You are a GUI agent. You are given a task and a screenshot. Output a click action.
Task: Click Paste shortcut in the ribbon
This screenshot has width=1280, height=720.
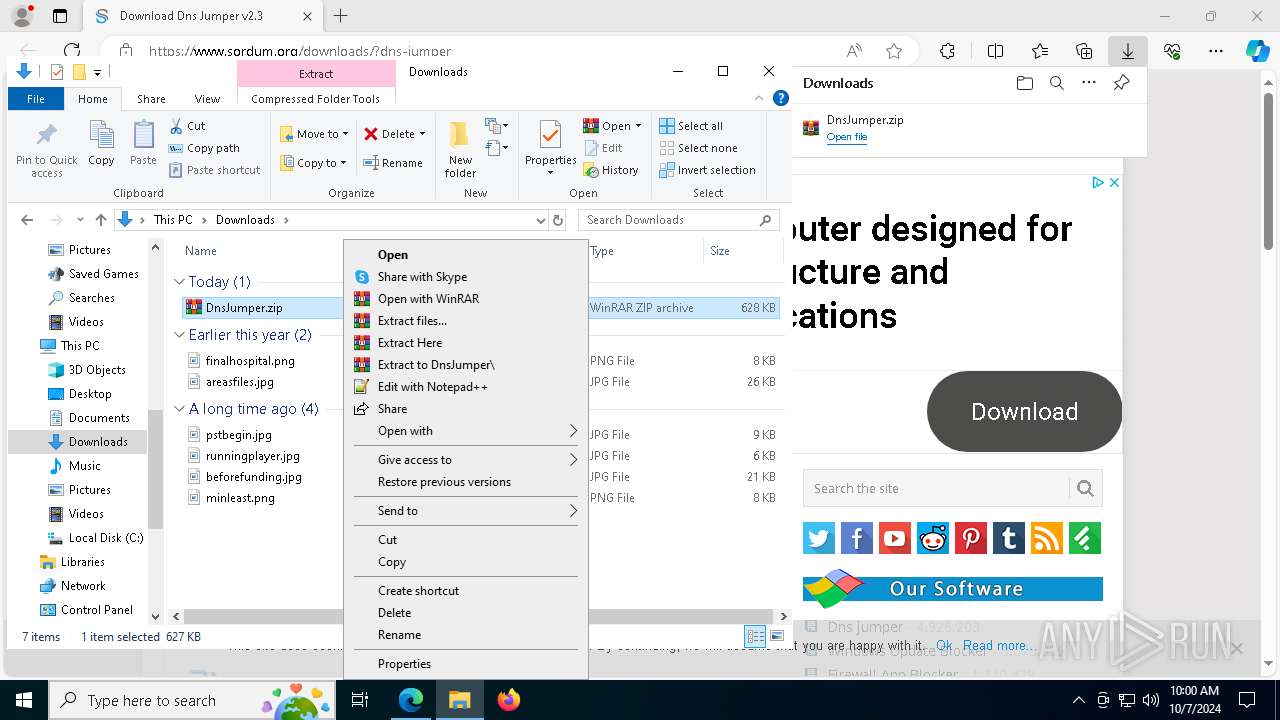(214, 170)
